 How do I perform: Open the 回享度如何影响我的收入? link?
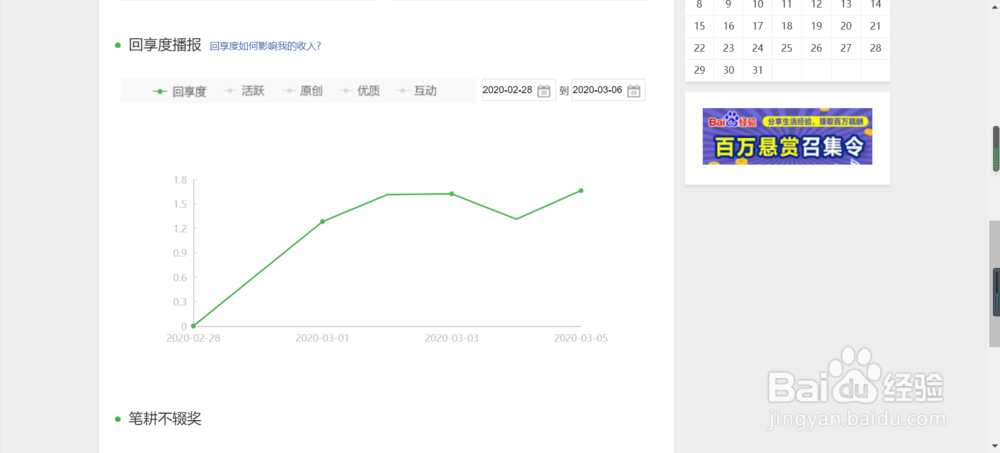[265, 46]
